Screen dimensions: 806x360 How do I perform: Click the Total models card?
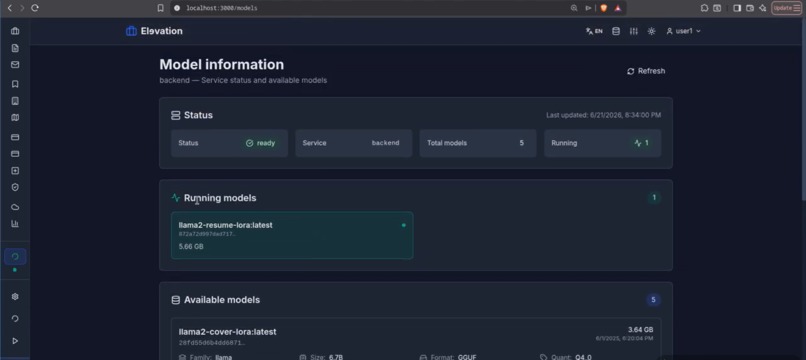pos(478,143)
